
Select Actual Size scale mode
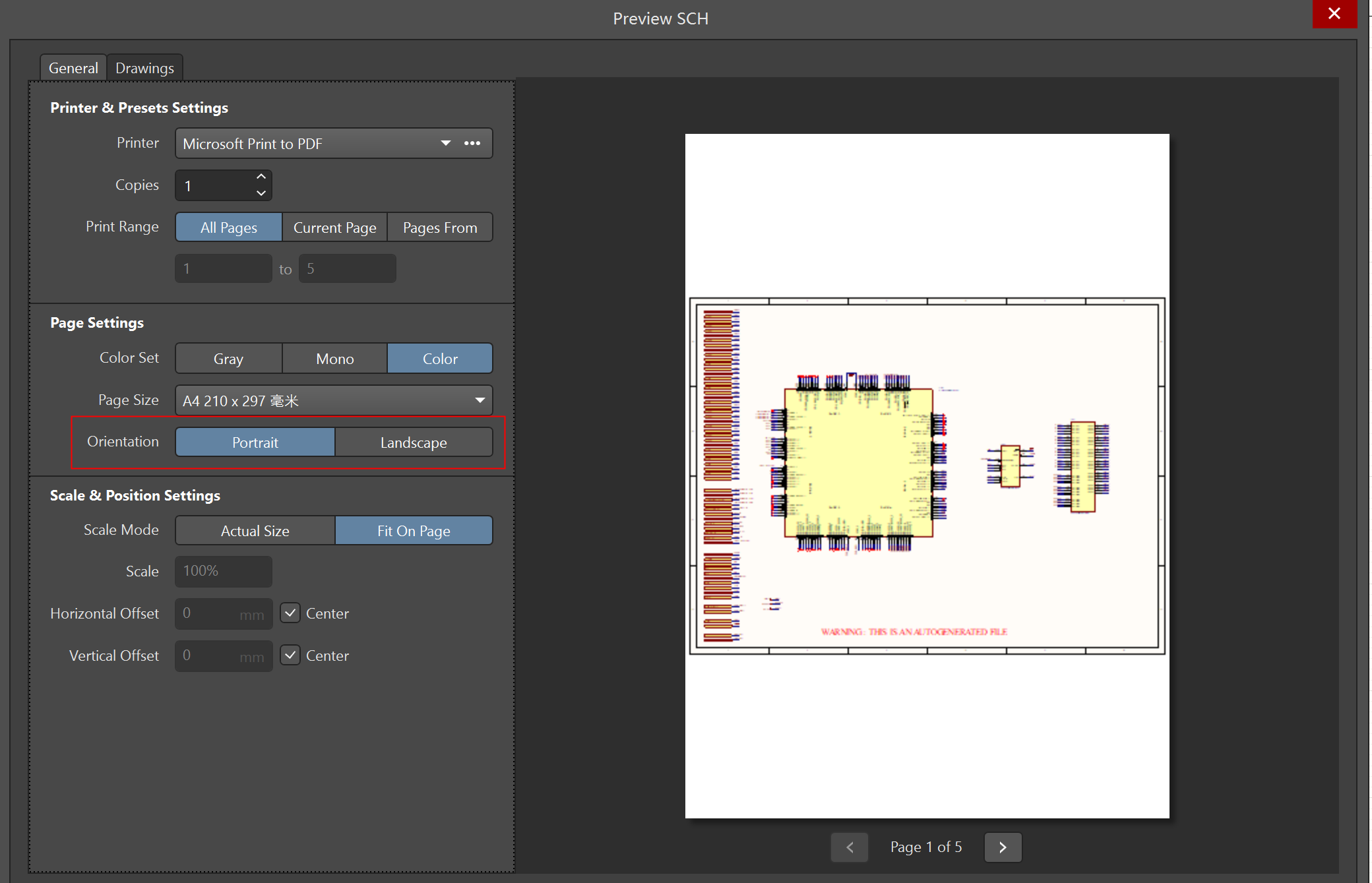click(x=255, y=531)
